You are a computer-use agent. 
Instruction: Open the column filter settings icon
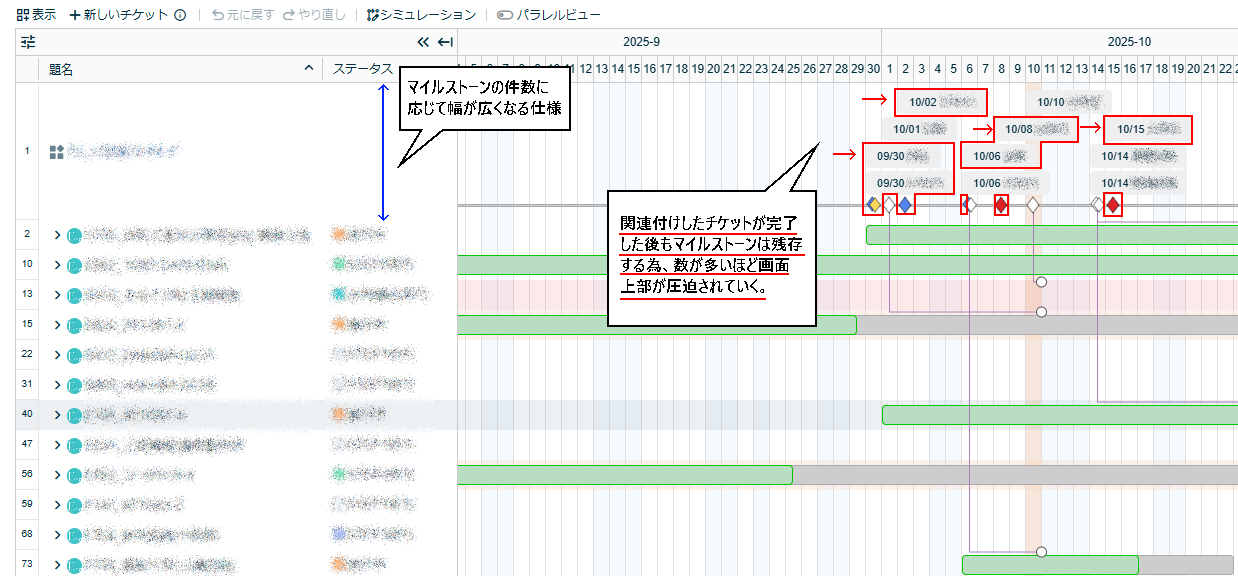[28, 42]
